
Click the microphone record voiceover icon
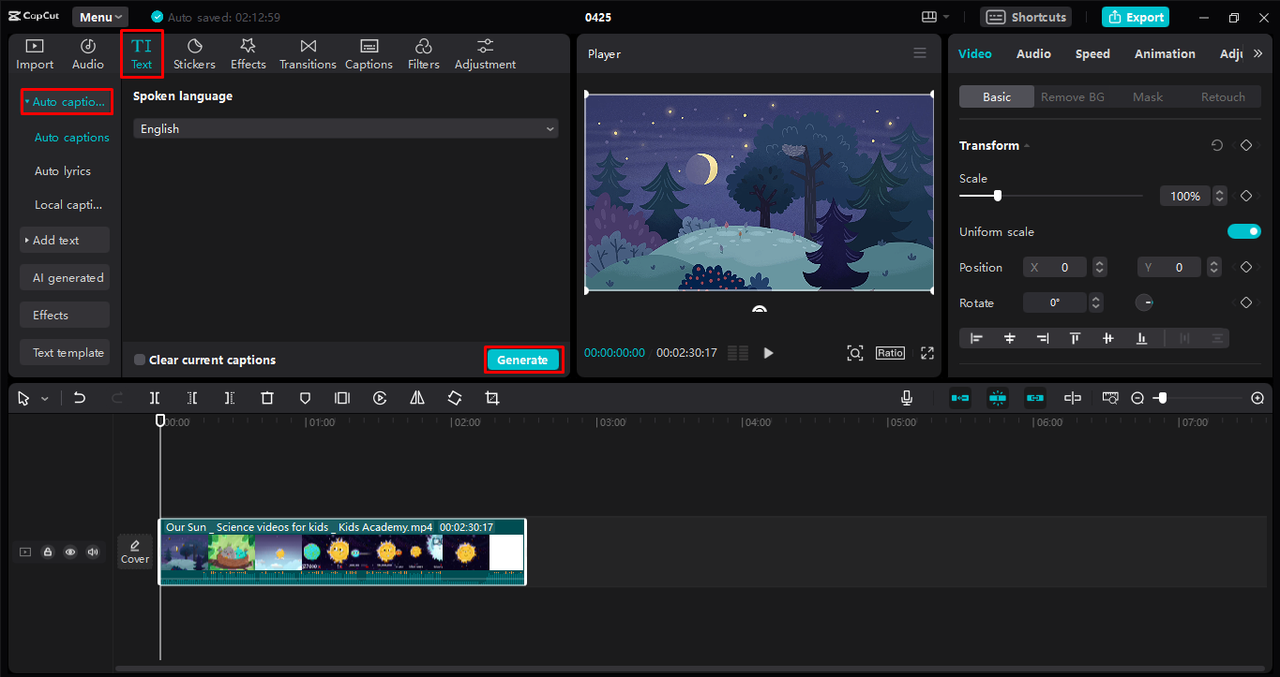tap(907, 398)
